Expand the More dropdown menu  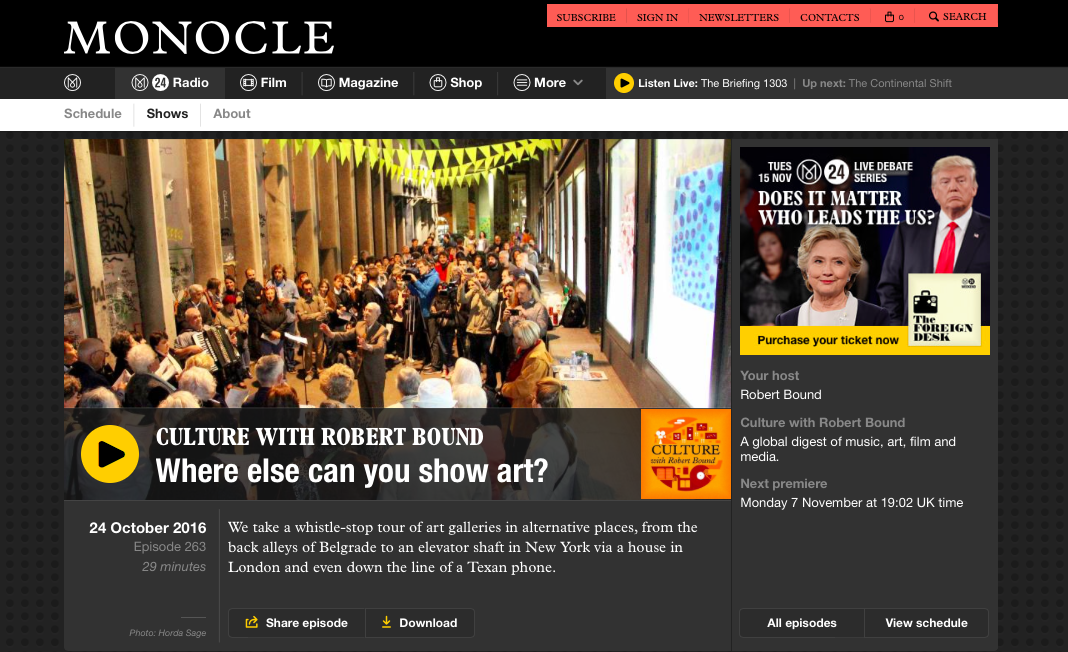[x=548, y=83]
